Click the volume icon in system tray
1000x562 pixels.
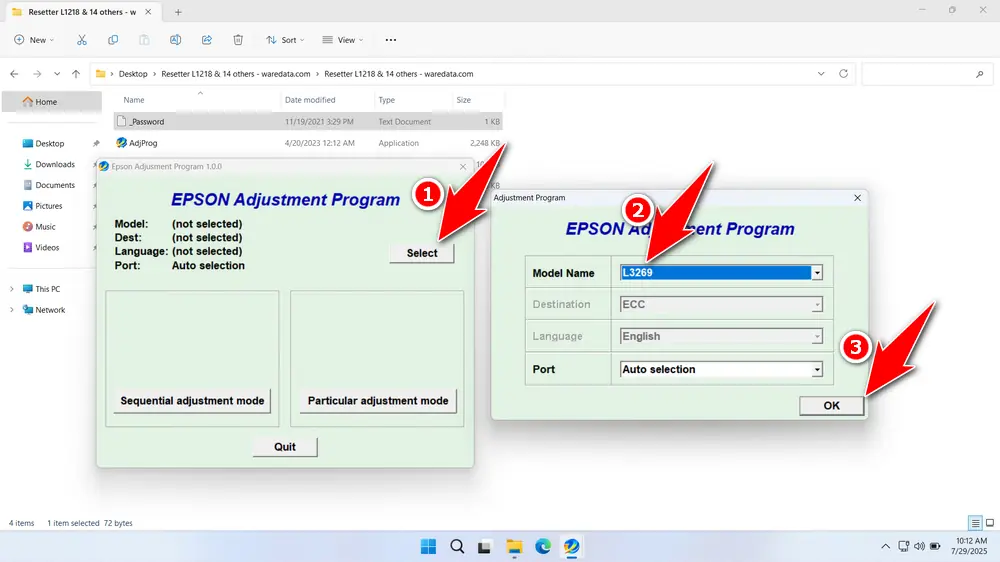[919, 547]
